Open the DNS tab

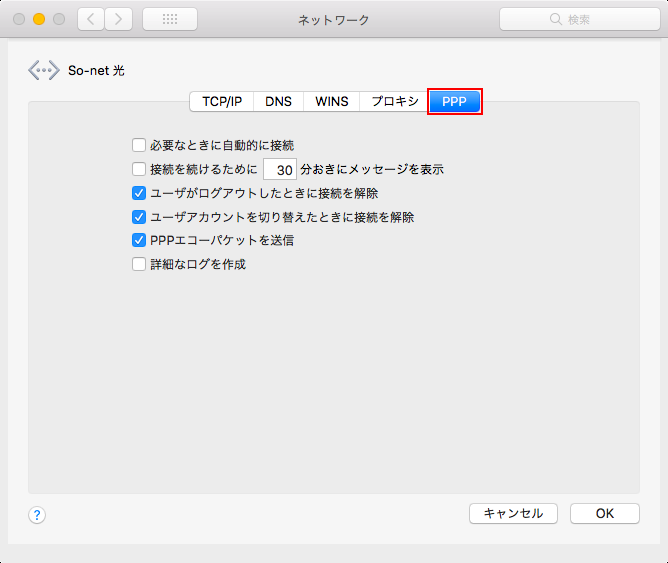[x=278, y=101]
